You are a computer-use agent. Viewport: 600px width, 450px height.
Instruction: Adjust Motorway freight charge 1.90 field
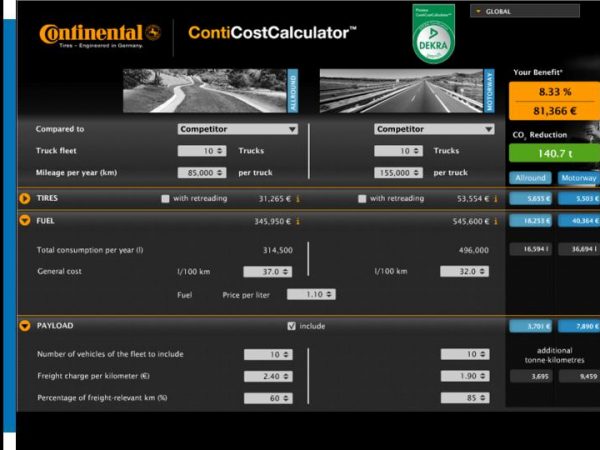[465, 376]
